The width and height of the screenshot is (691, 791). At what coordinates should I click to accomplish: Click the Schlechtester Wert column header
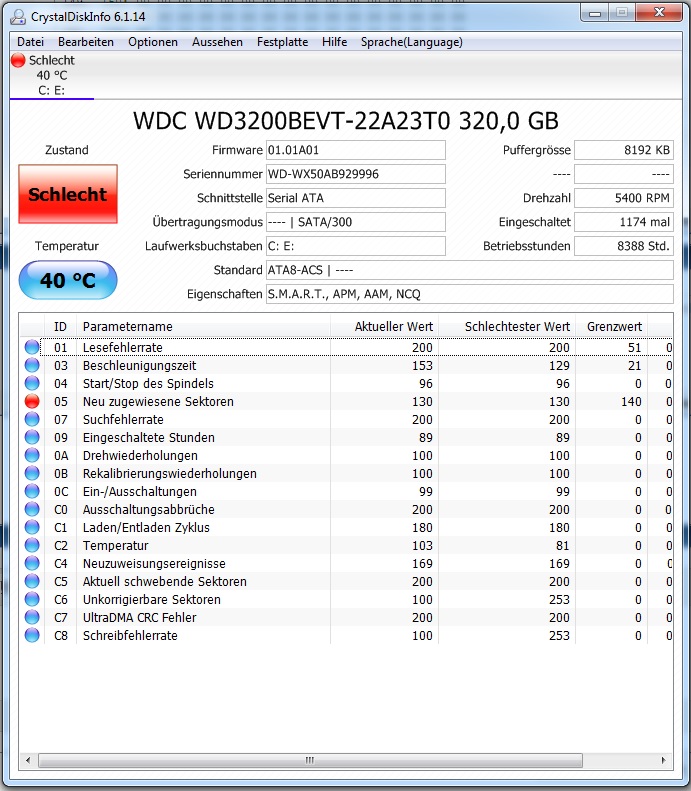[x=507, y=326]
